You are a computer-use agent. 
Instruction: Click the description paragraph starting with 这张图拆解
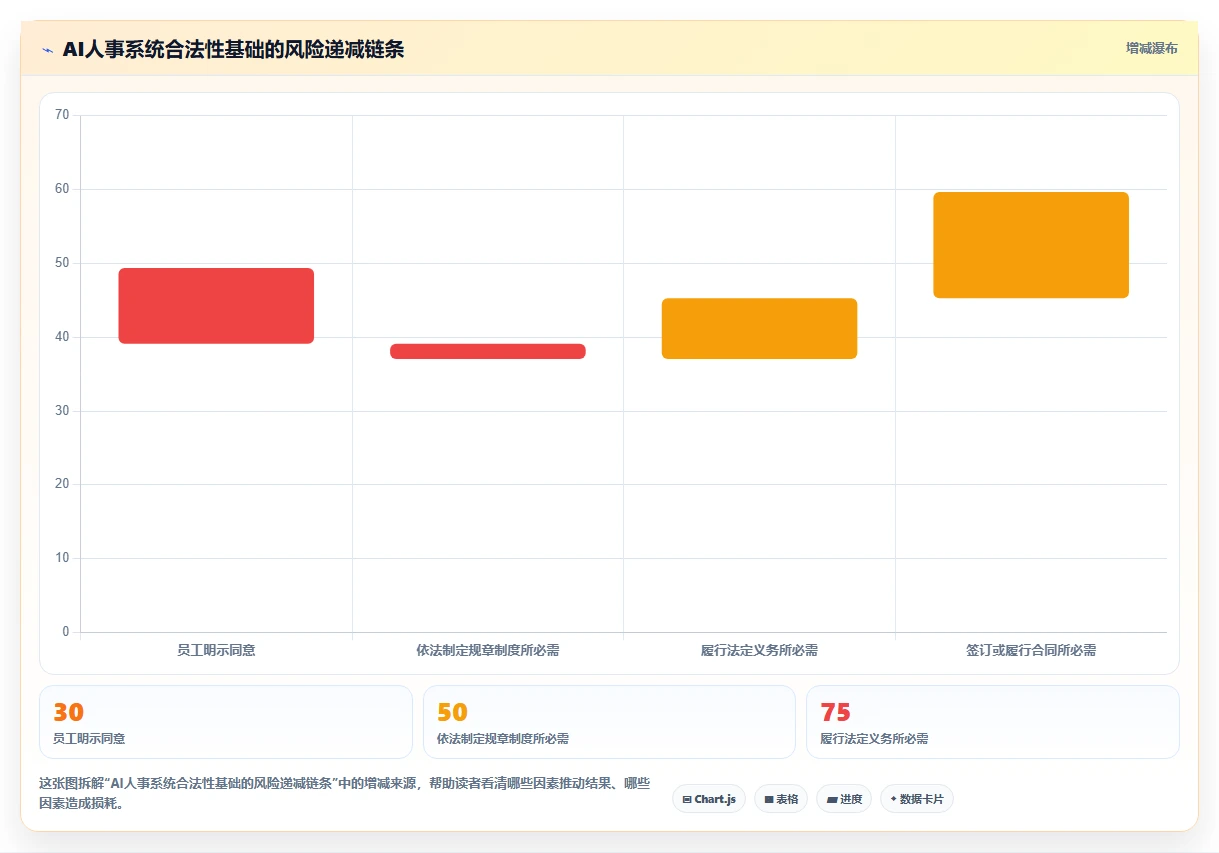(345, 793)
